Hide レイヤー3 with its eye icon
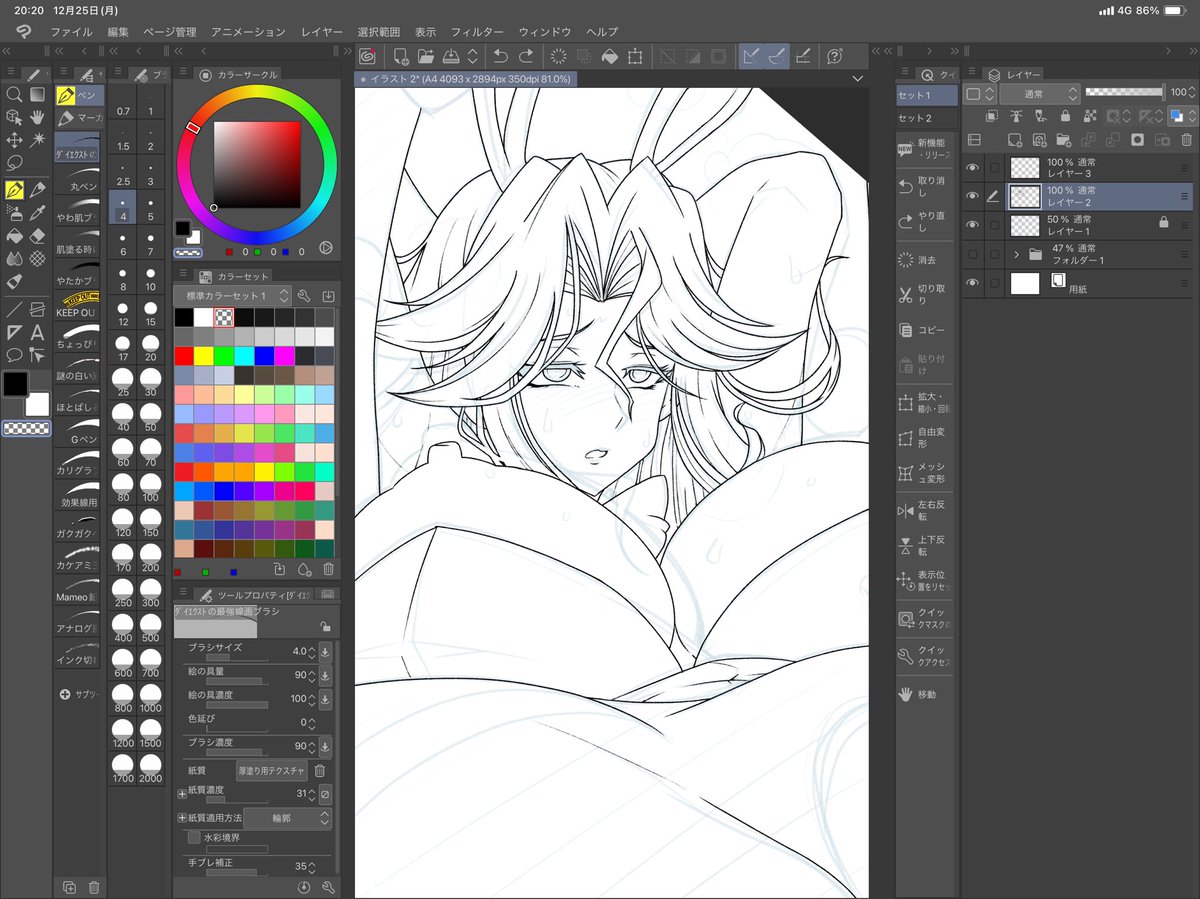Image resolution: width=1200 pixels, height=899 pixels. pyautogui.click(x=973, y=167)
